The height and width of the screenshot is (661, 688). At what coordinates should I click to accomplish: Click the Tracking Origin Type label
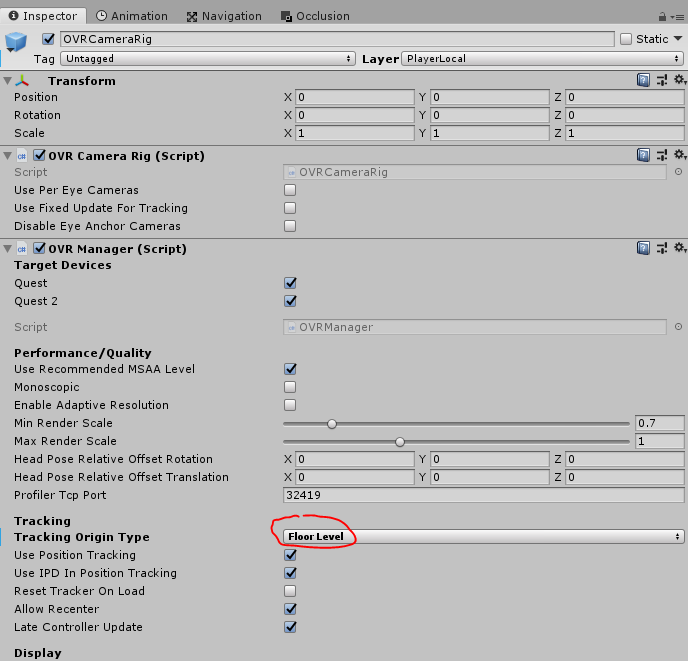(x=82, y=537)
